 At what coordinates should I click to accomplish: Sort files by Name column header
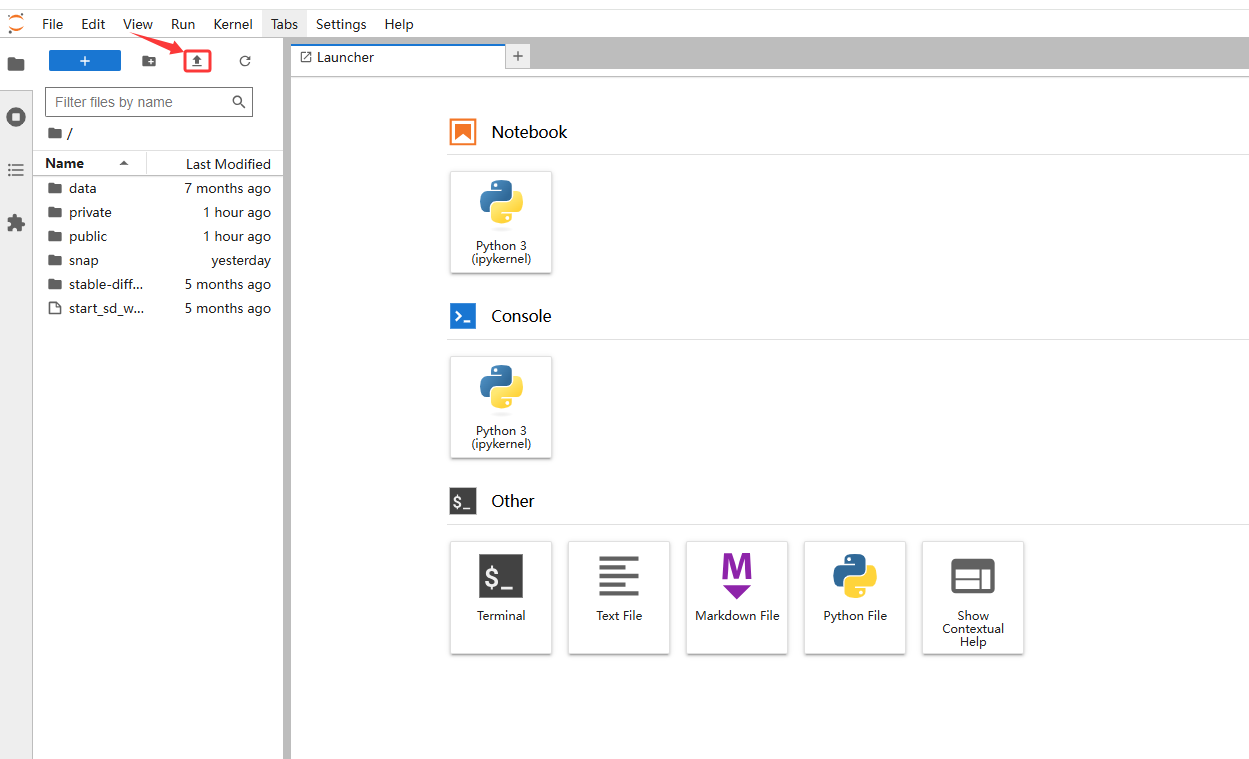point(65,163)
